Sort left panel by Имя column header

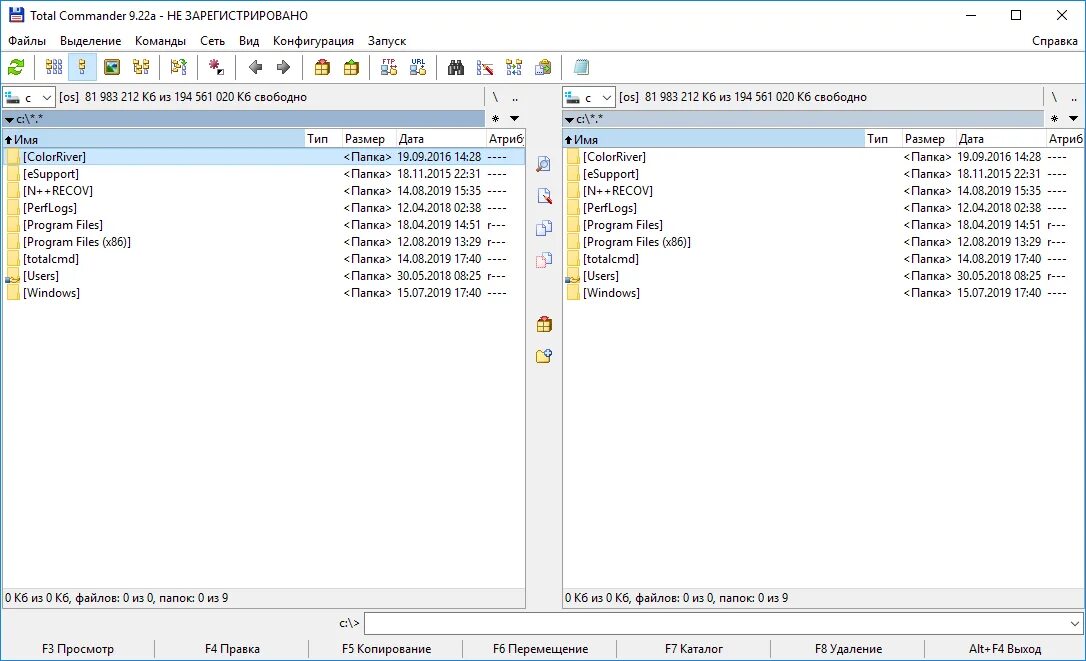154,139
